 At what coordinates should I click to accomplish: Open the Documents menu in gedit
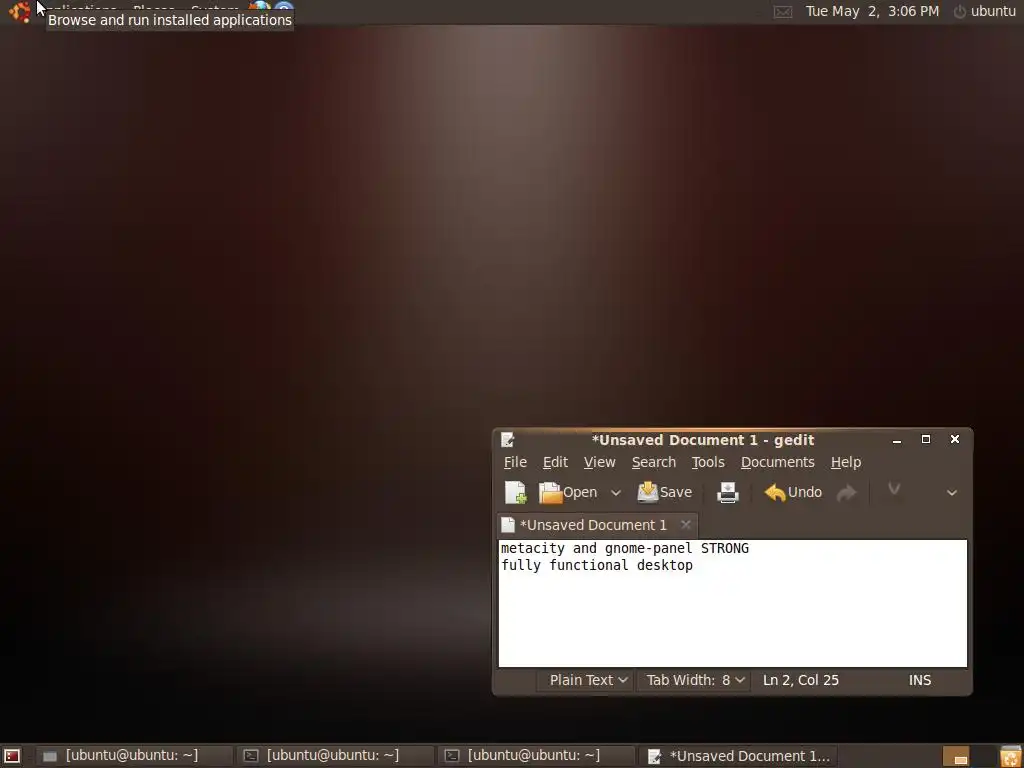coord(778,462)
